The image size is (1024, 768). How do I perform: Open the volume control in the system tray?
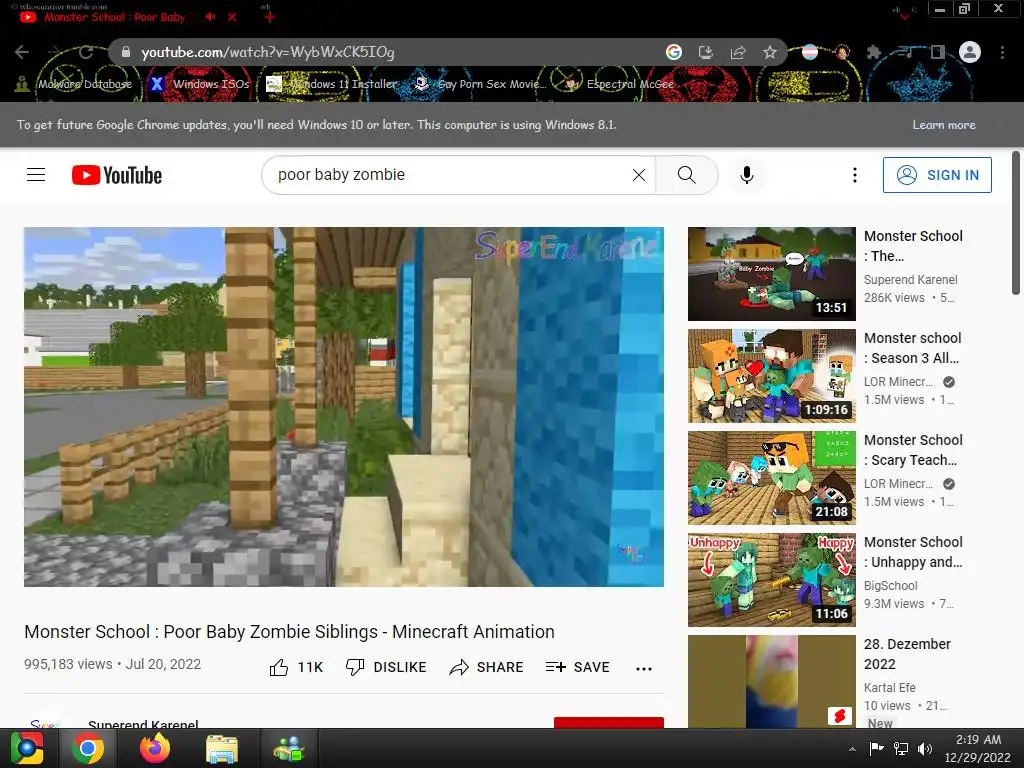[925, 749]
